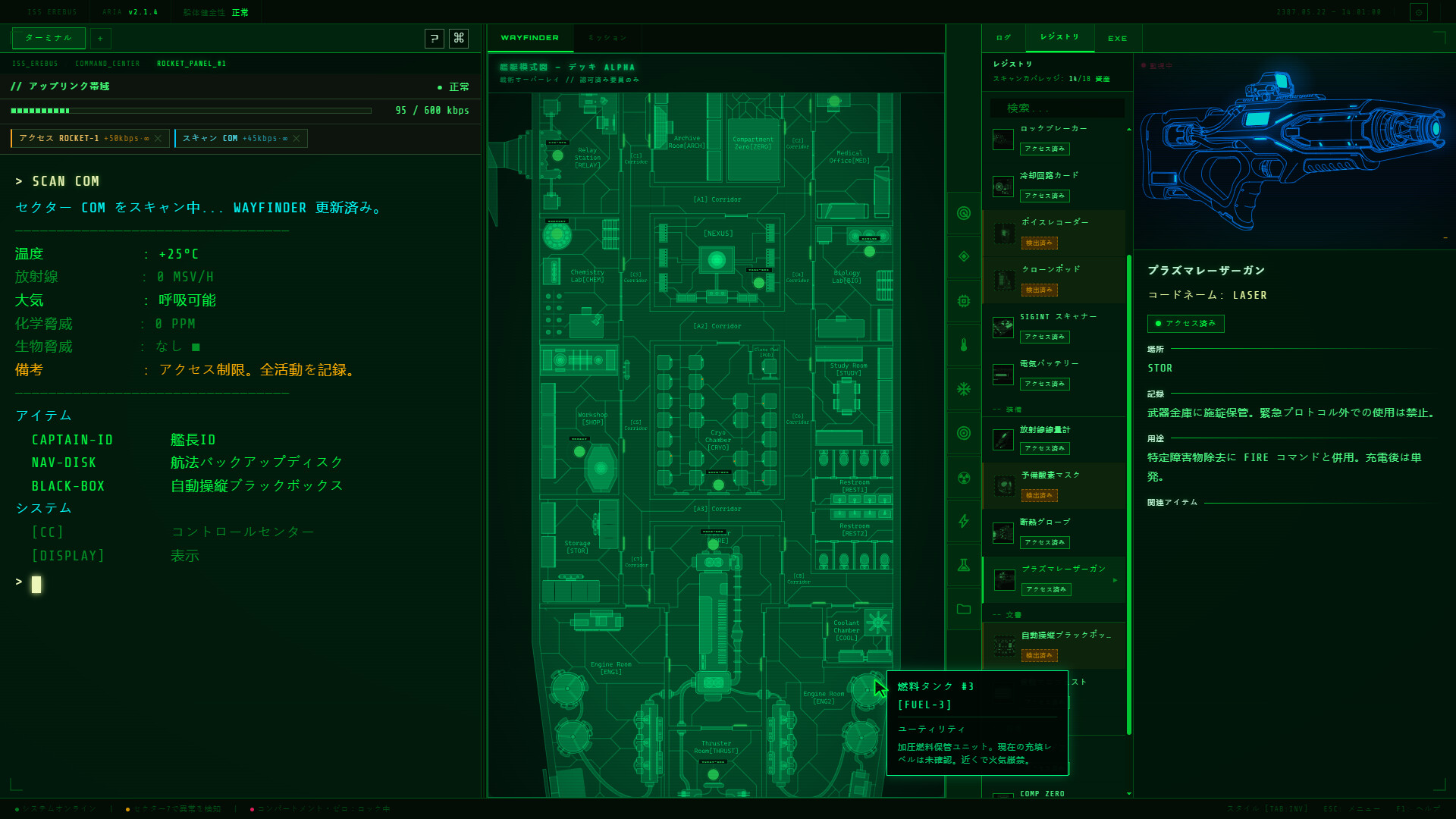1456x819 pixels.
Task: Select 自動操縦ブラックボックス document entry
Action: pos(1054,645)
